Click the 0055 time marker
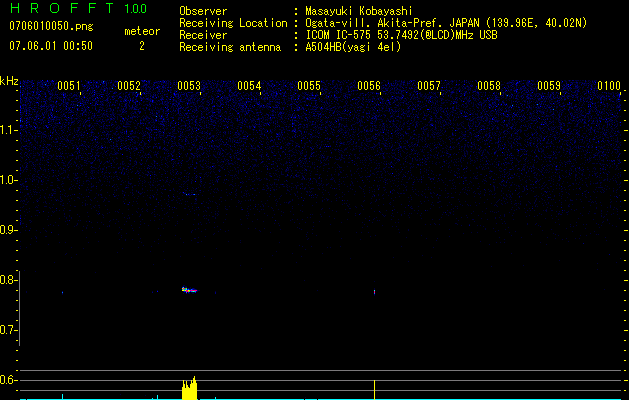629x400 pixels. (309, 86)
